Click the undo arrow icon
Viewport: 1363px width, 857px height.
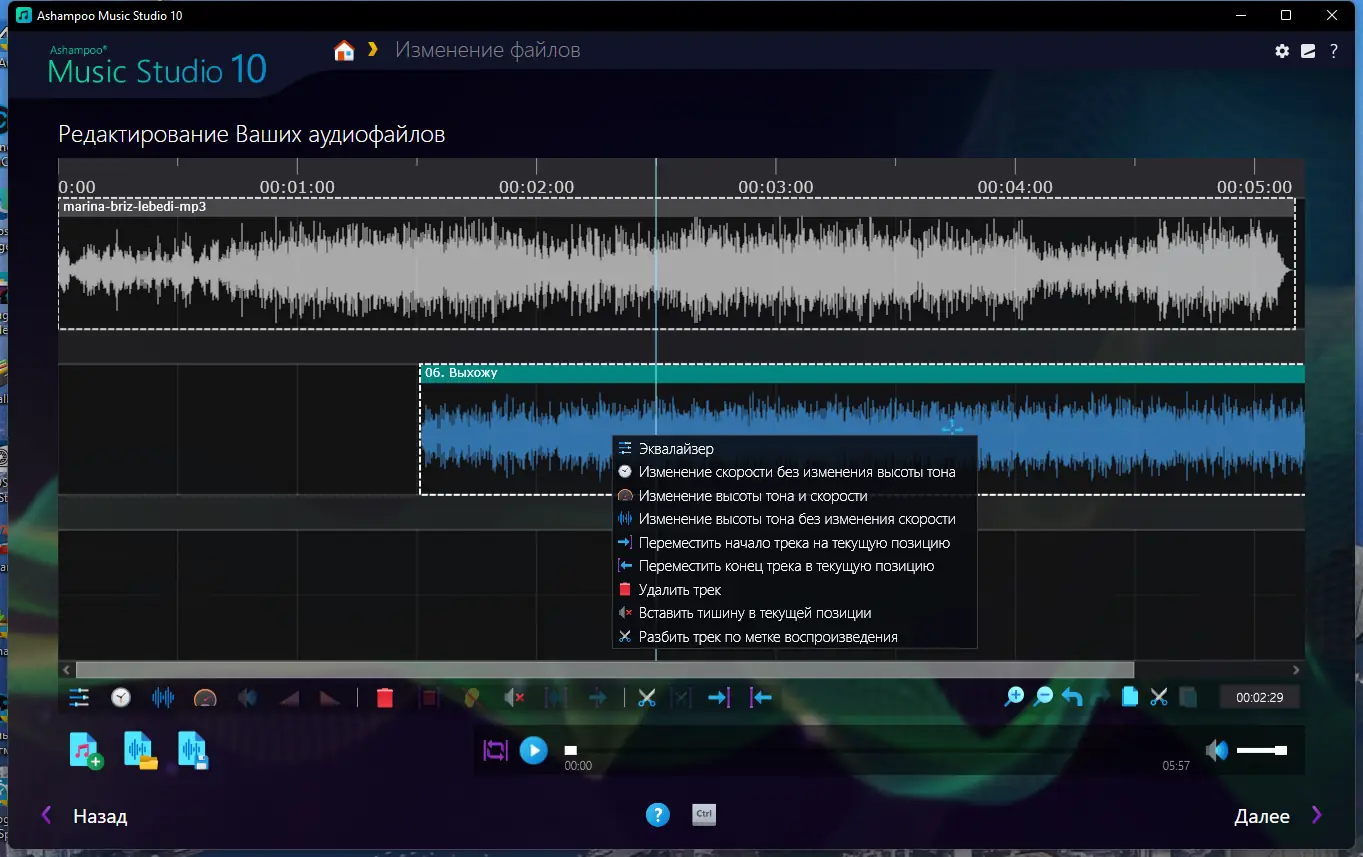(x=1072, y=697)
